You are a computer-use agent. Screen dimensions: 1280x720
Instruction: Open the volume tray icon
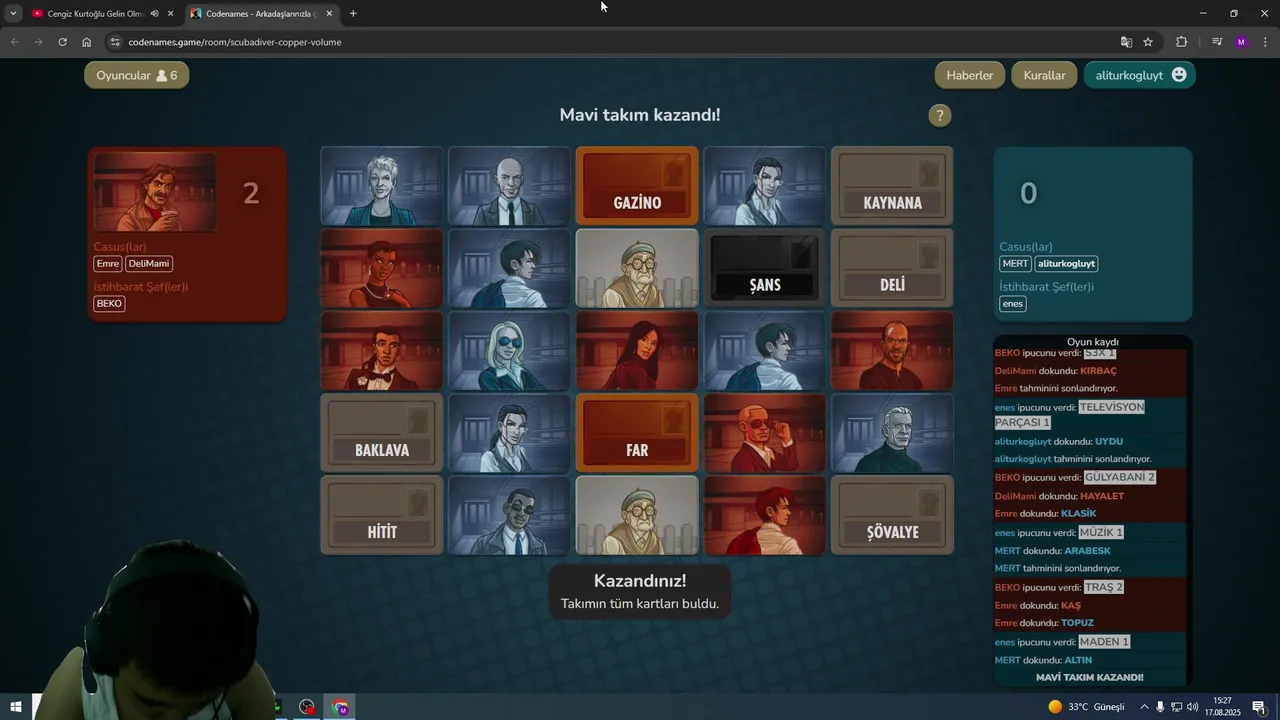[x=1192, y=707]
